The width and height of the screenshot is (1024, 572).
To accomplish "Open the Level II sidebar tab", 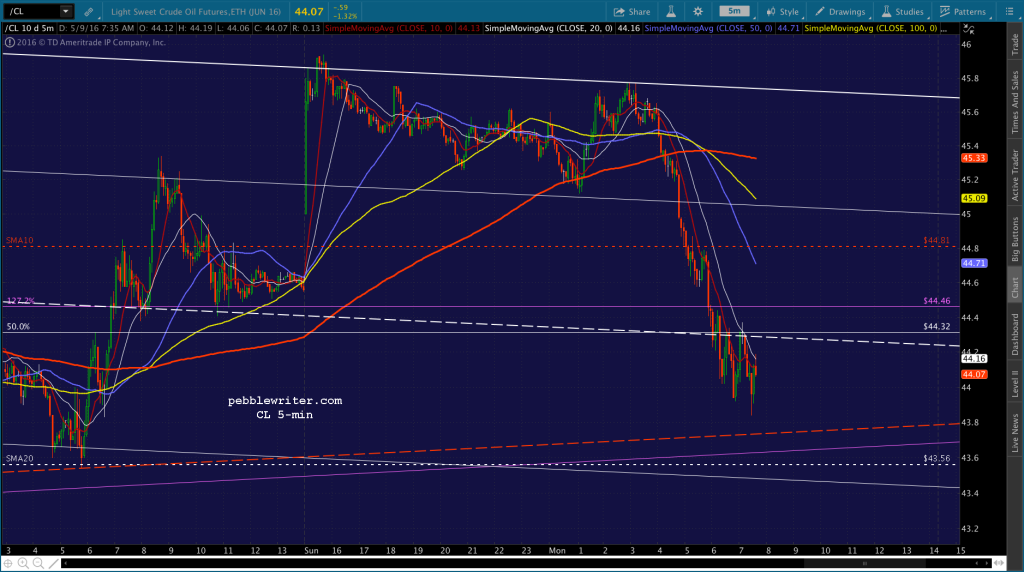I will (1015, 384).
